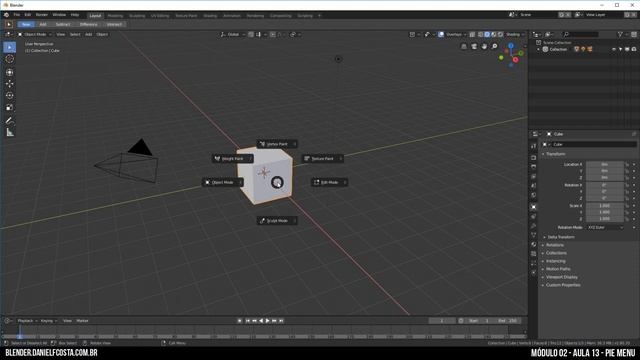
Task: Choose Vertex Paint in pie menu
Action: coord(277,144)
